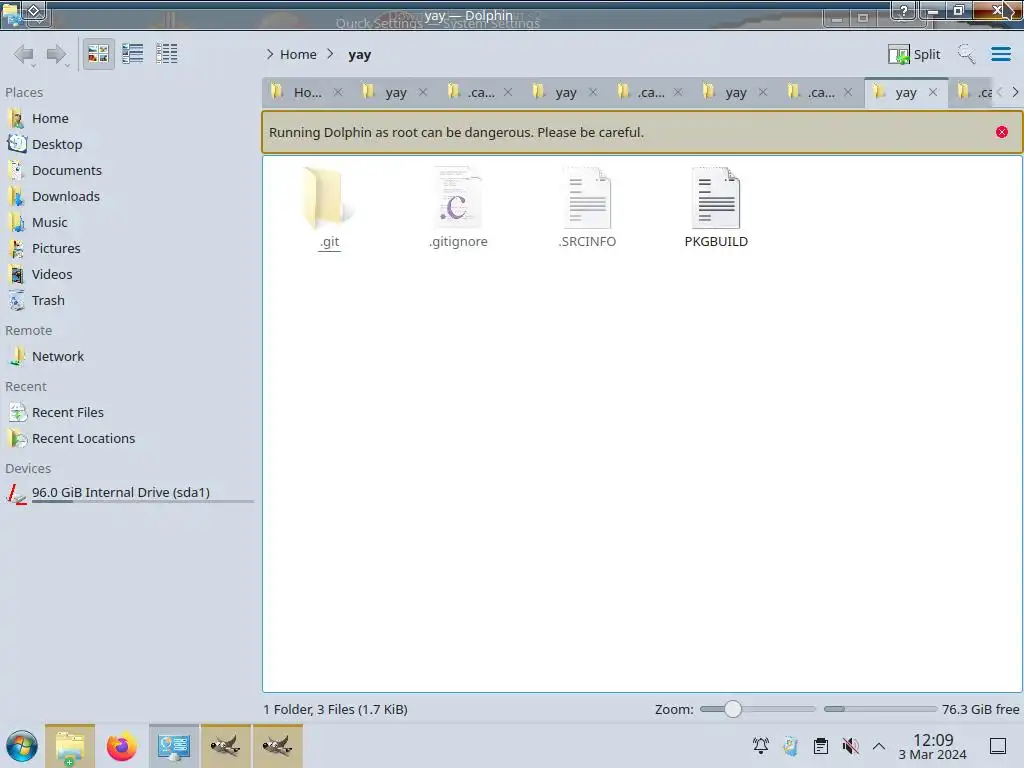Click the pin icon in titlebar
This screenshot has width=1024, height=768.
[35, 11]
